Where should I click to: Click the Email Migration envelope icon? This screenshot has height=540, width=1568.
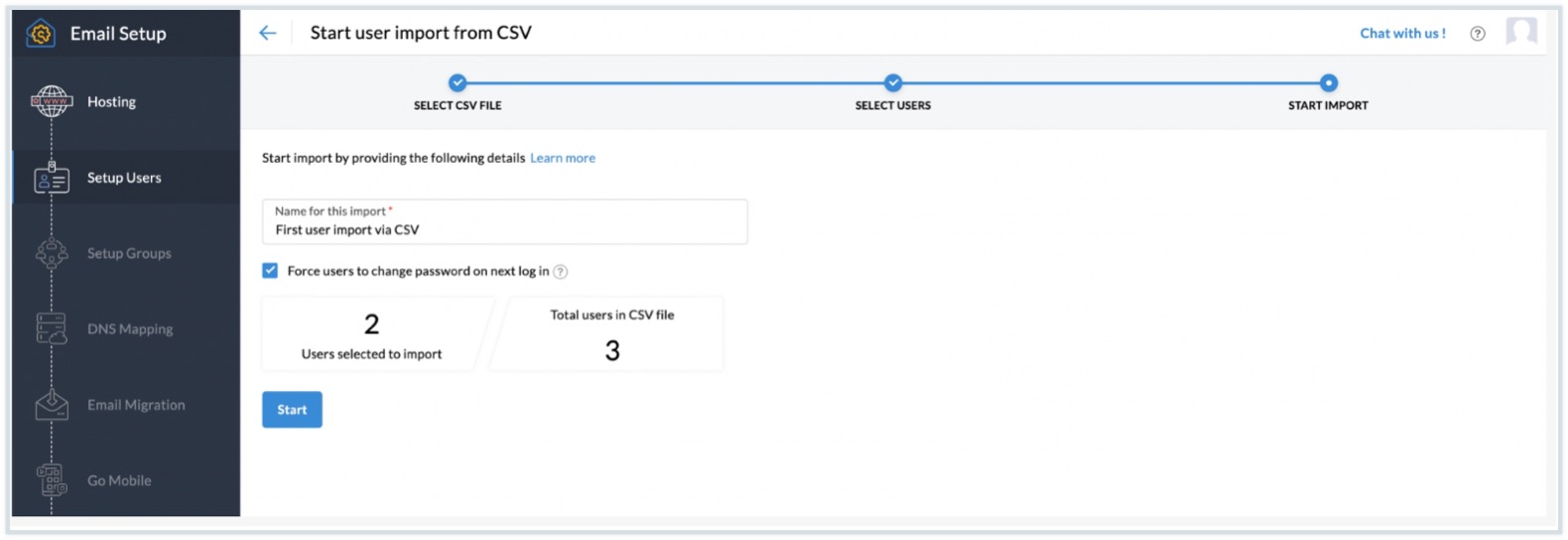pyautogui.click(x=52, y=405)
